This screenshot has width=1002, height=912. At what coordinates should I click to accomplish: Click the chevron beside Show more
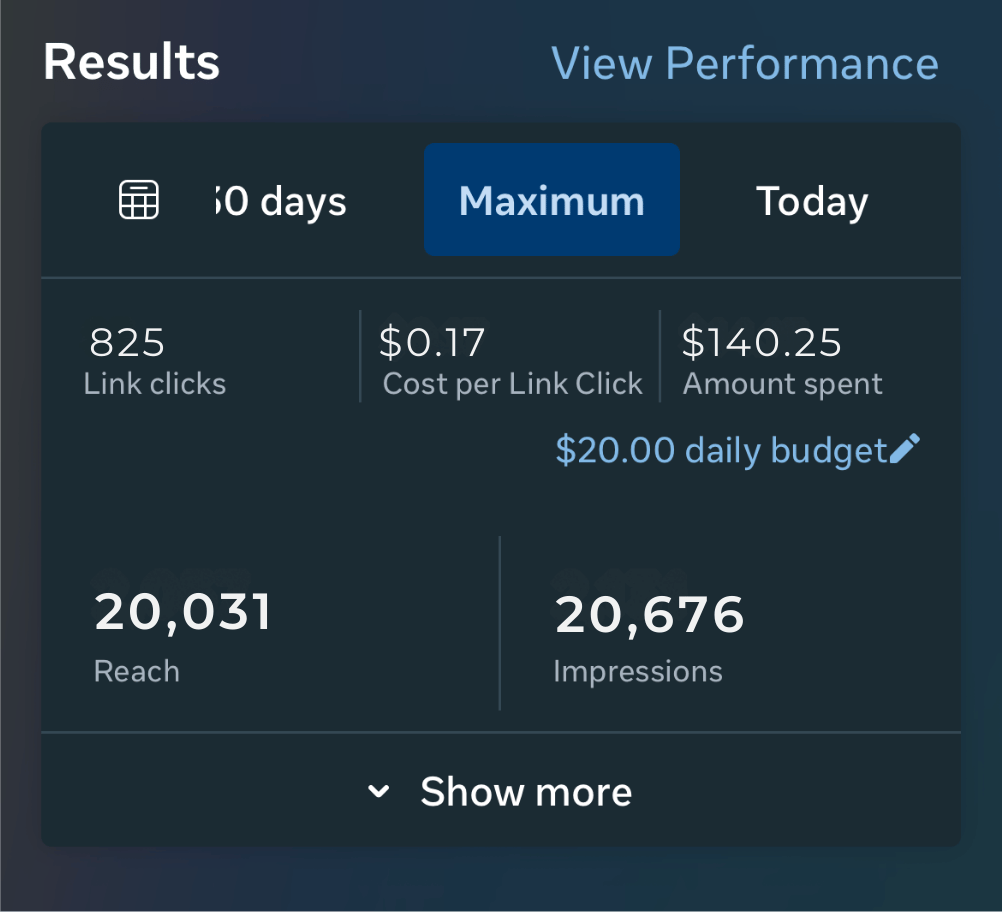coord(378,792)
